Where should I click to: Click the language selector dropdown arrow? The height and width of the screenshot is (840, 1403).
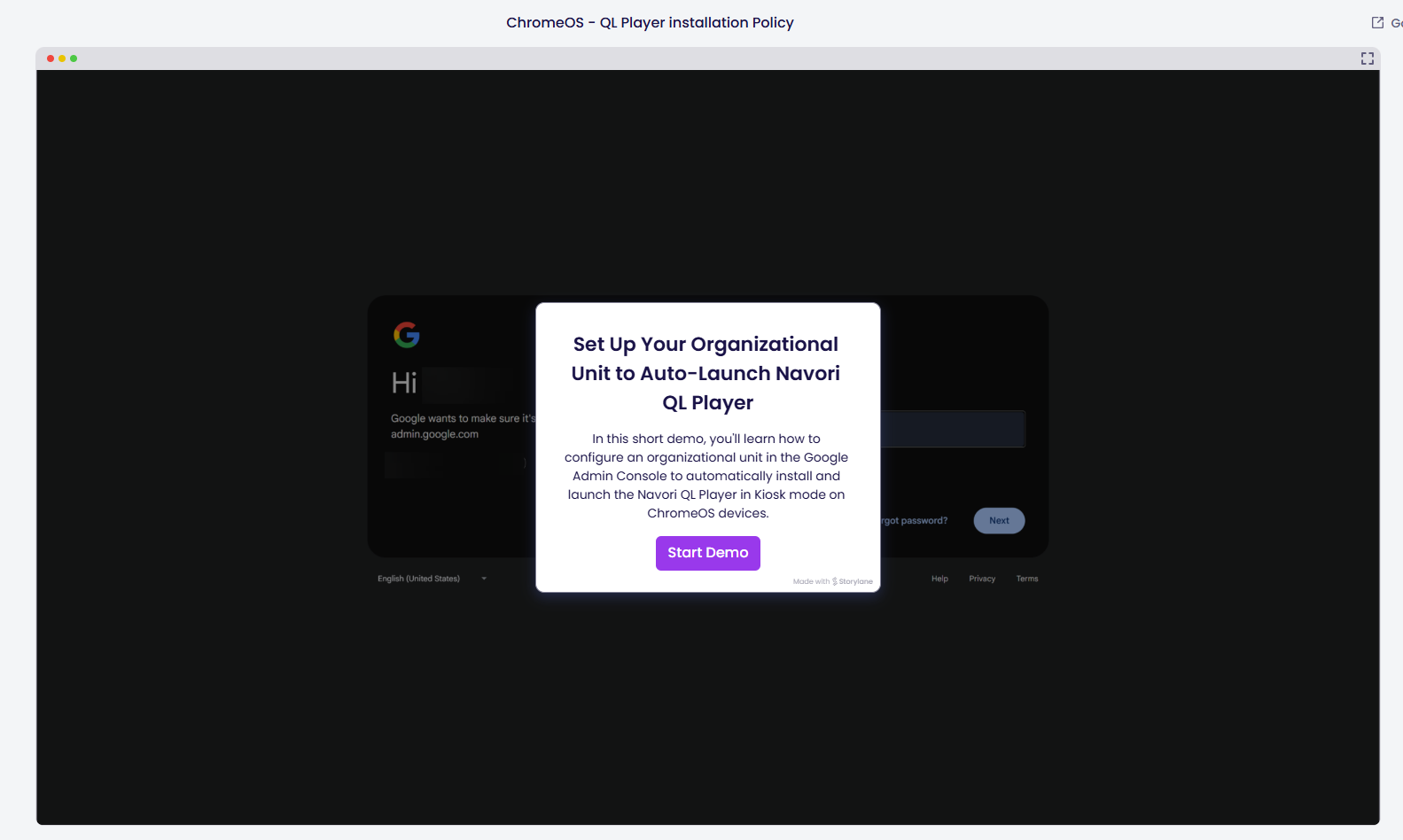[x=484, y=579]
